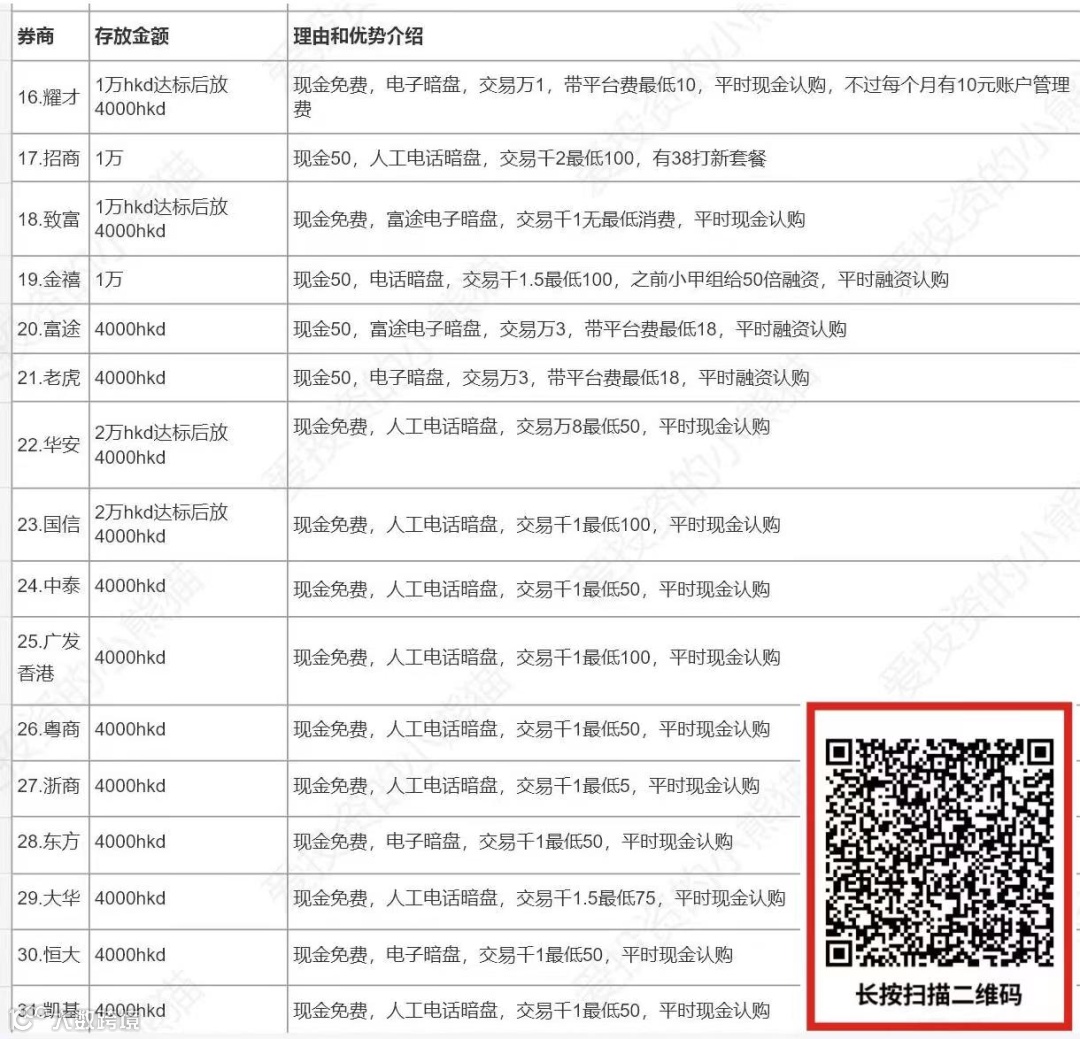This screenshot has height=1039, width=1080.
Task: Click the description 交易万8最低50
Action: coord(531,426)
